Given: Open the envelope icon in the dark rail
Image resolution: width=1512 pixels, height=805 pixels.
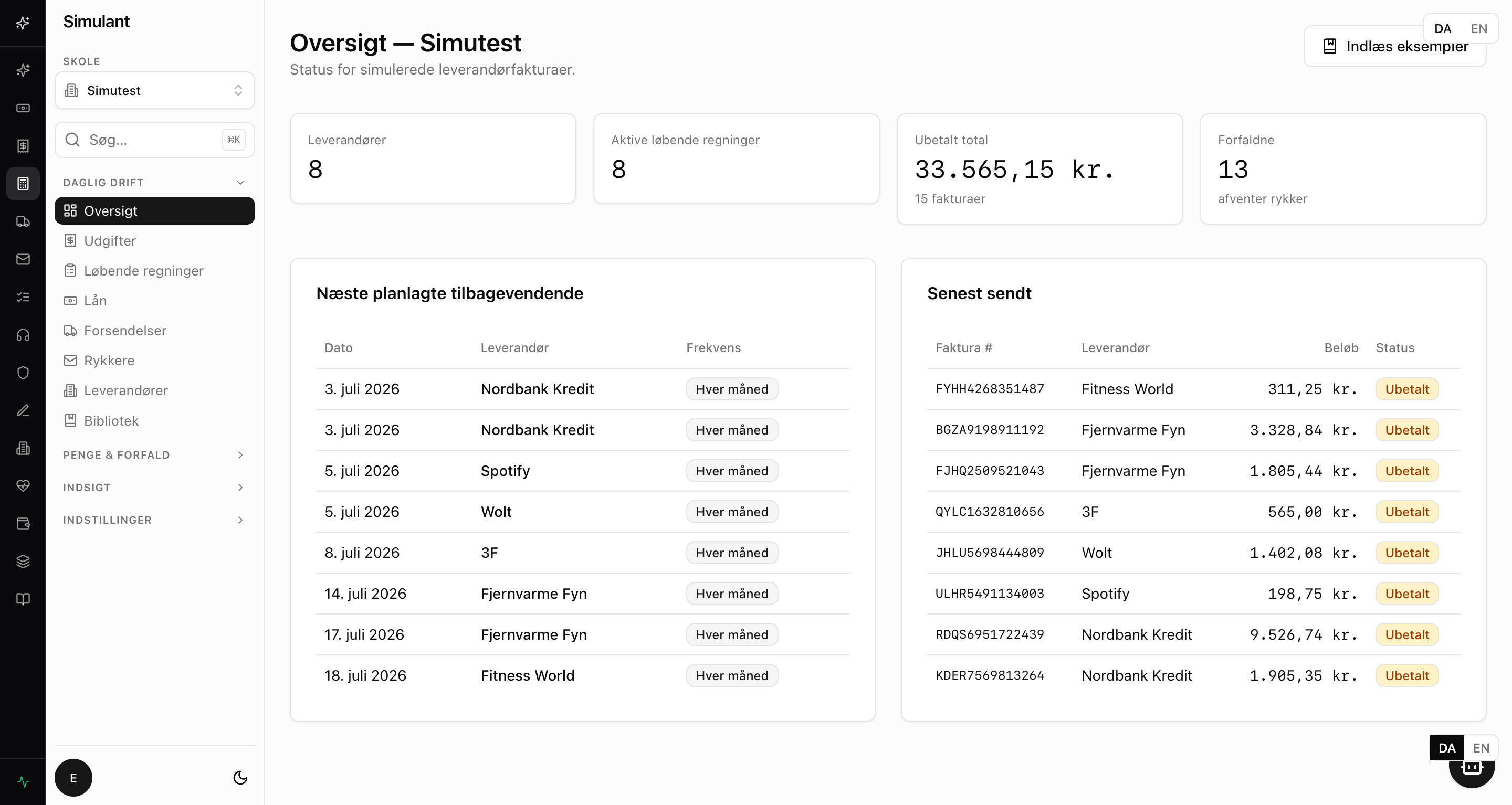Looking at the screenshot, I should (x=23, y=259).
